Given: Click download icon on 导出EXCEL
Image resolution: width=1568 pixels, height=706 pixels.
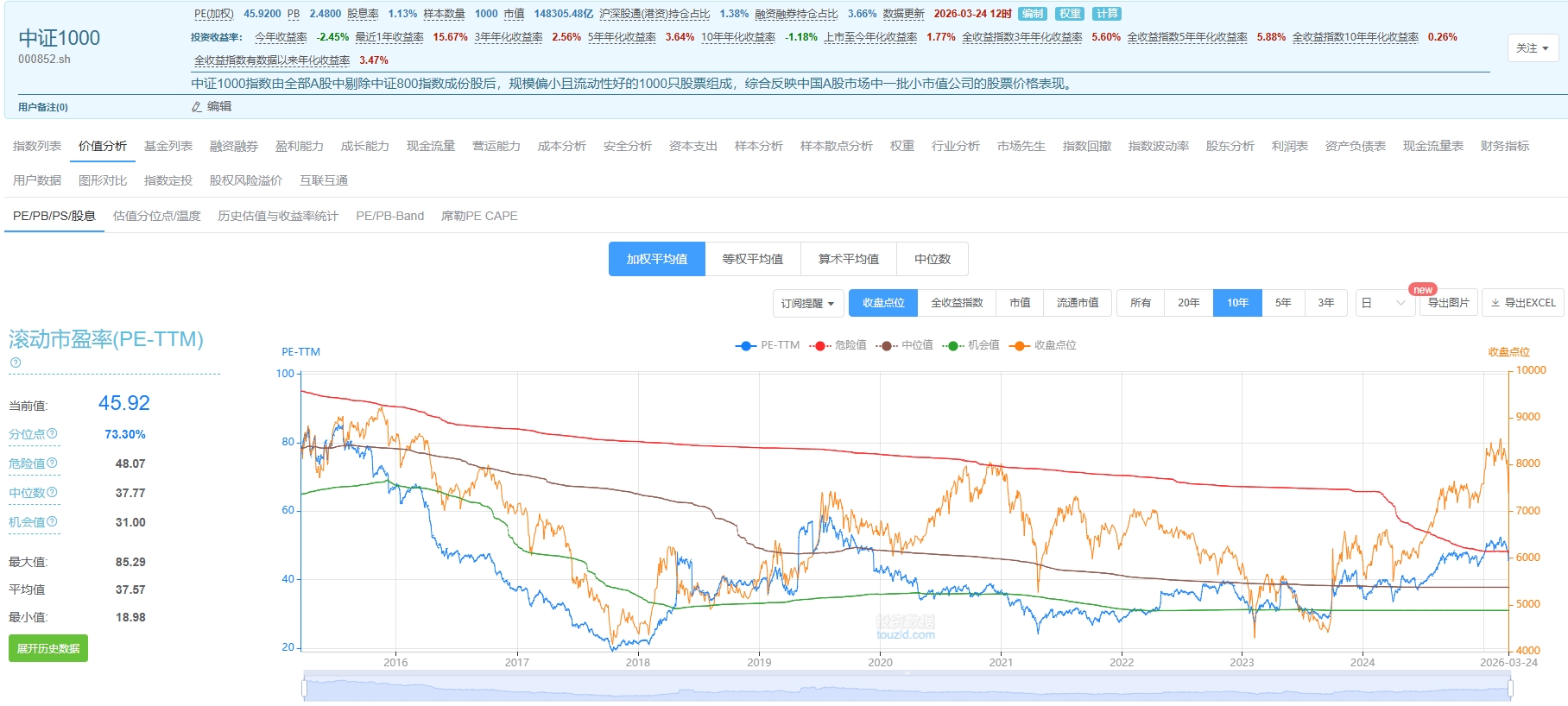Looking at the screenshot, I should click(1495, 303).
